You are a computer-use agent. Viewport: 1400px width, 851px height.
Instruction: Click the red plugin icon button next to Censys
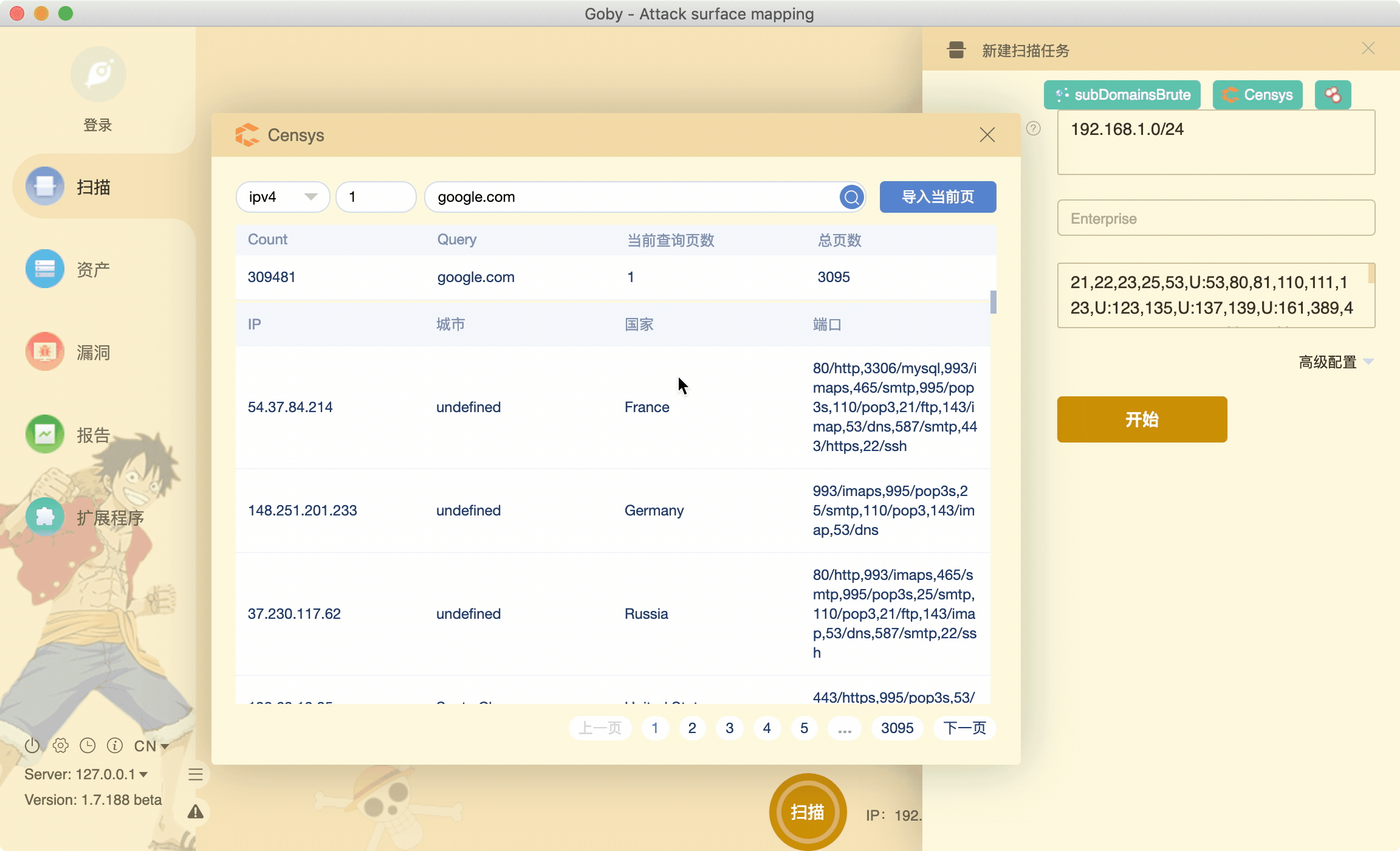(x=1333, y=95)
